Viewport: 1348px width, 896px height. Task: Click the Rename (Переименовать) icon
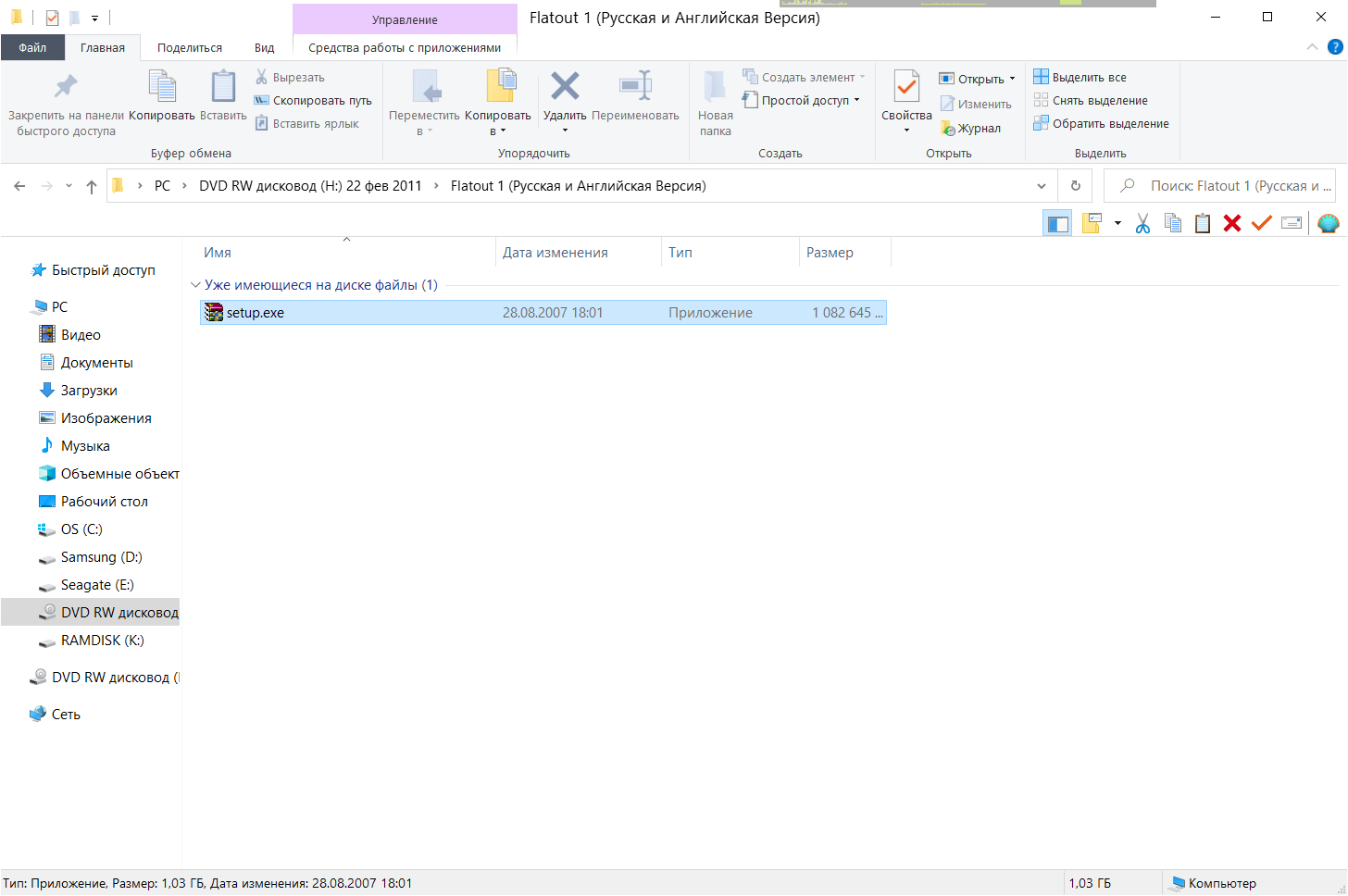click(635, 86)
